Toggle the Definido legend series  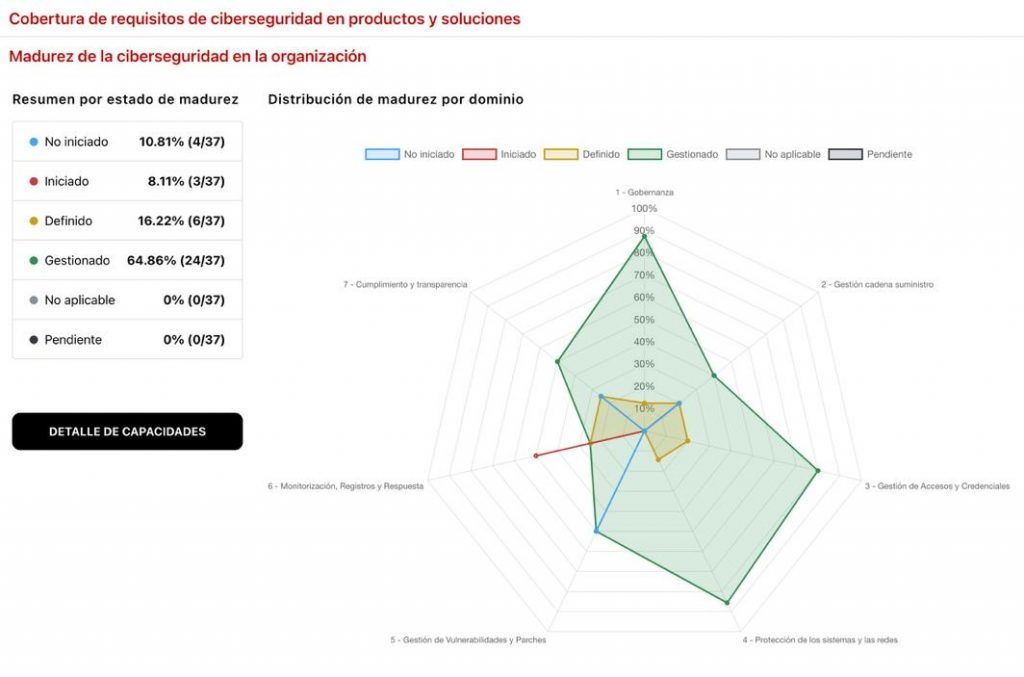pos(582,154)
